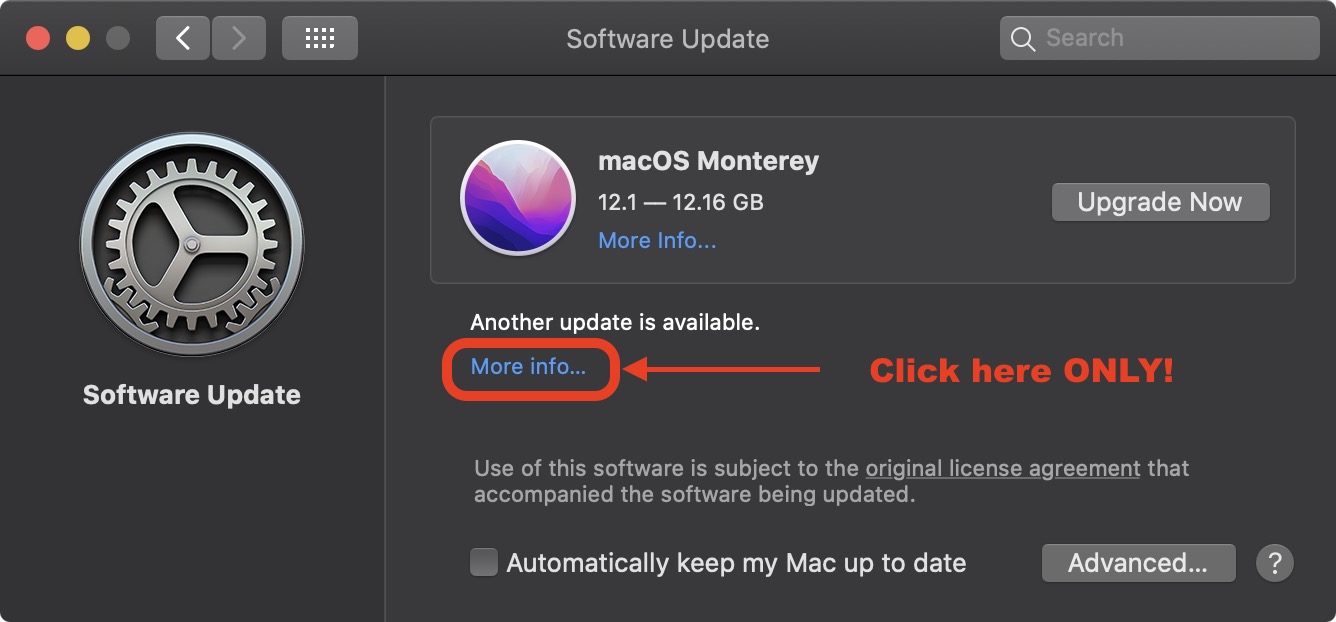The height and width of the screenshot is (622, 1336).
Task: Click the macOS Monterey round icon
Action: (x=517, y=198)
